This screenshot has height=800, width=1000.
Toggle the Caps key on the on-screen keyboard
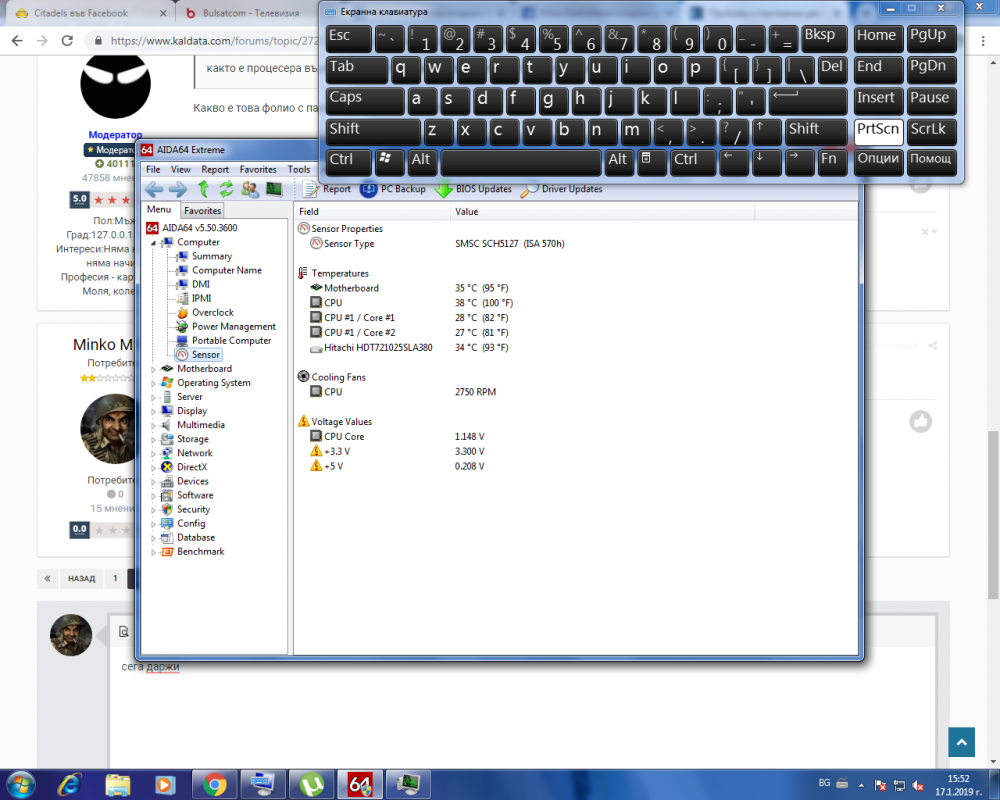click(x=365, y=101)
